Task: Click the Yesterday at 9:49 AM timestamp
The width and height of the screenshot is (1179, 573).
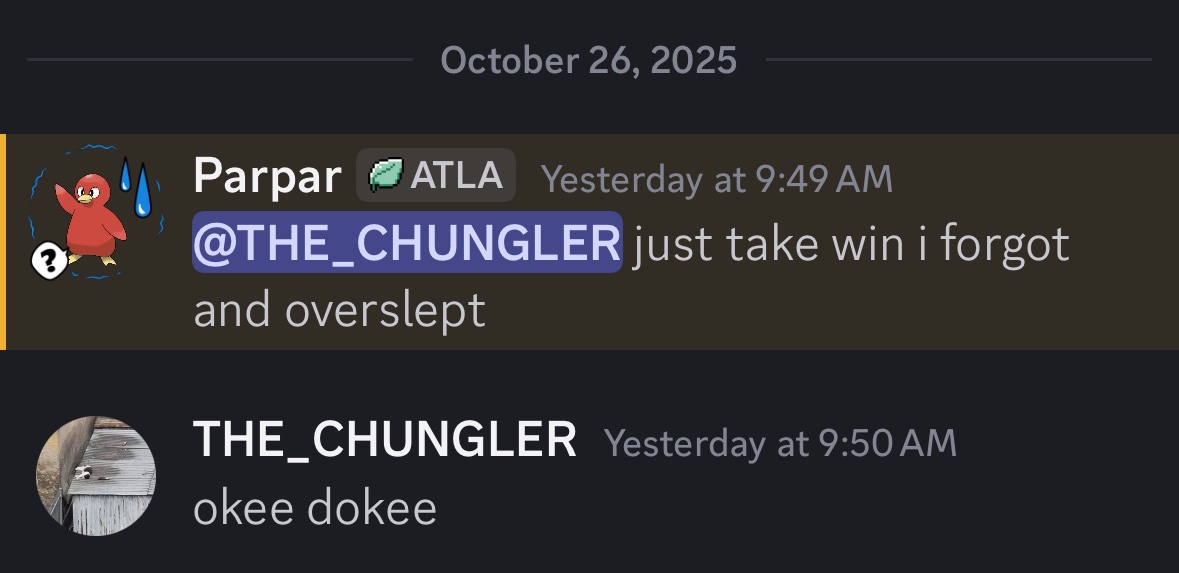Action: click(x=716, y=179)
